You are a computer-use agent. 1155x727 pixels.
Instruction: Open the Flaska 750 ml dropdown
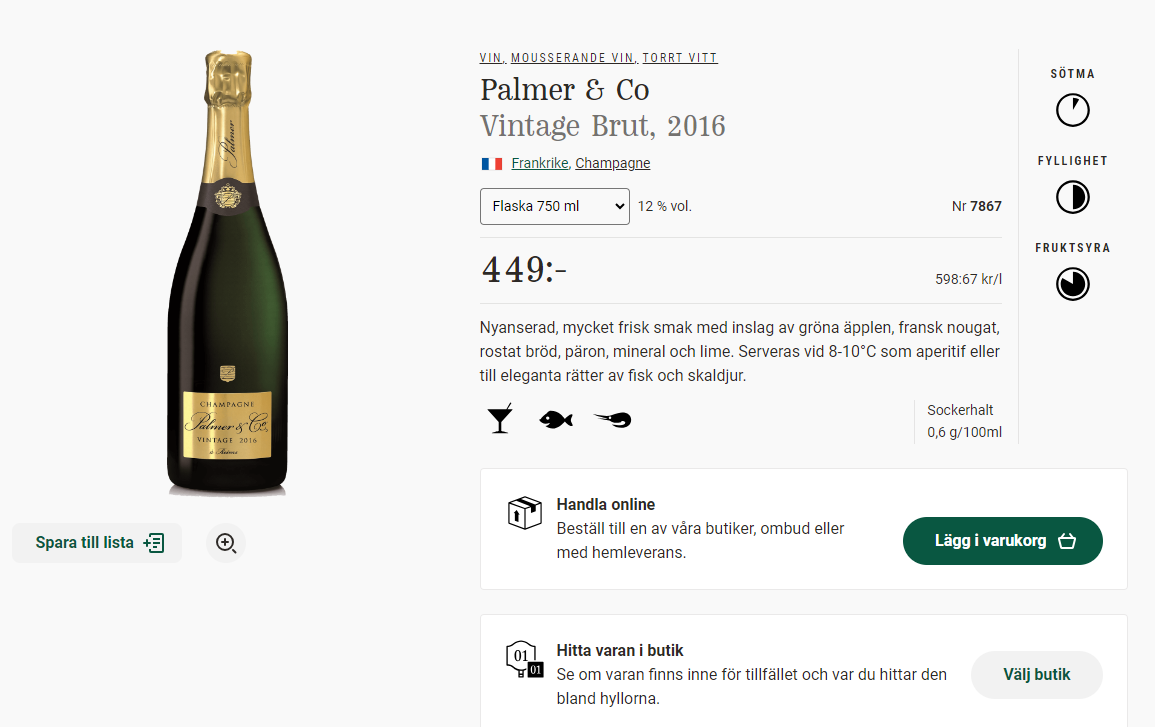tap(555, 207)
